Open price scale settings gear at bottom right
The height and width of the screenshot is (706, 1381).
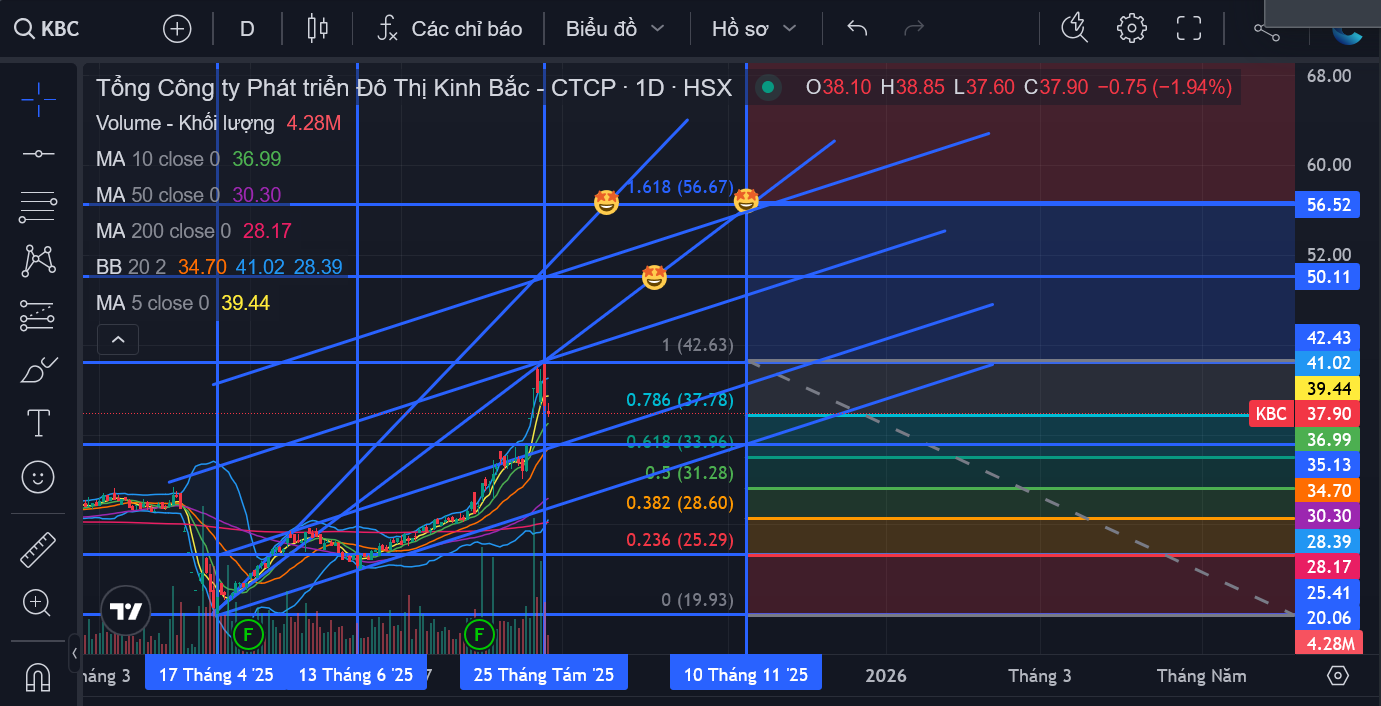(1337, 676)
